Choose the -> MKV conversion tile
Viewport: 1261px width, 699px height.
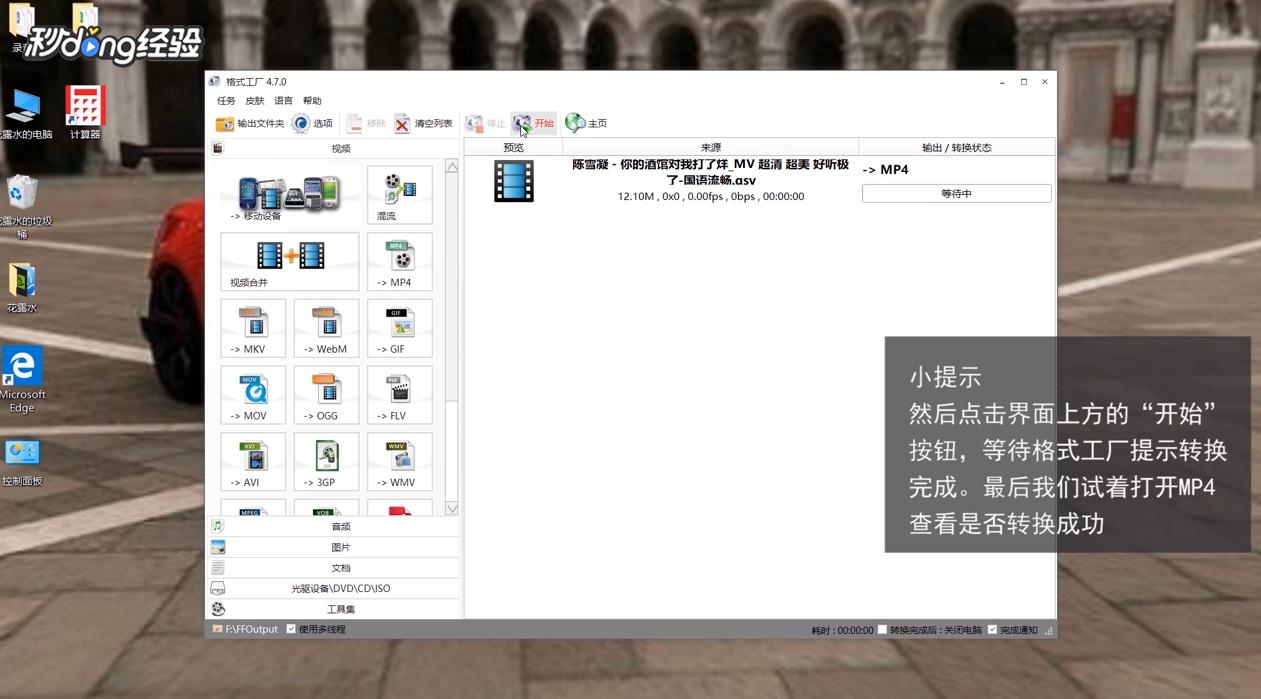coord(253,328)
